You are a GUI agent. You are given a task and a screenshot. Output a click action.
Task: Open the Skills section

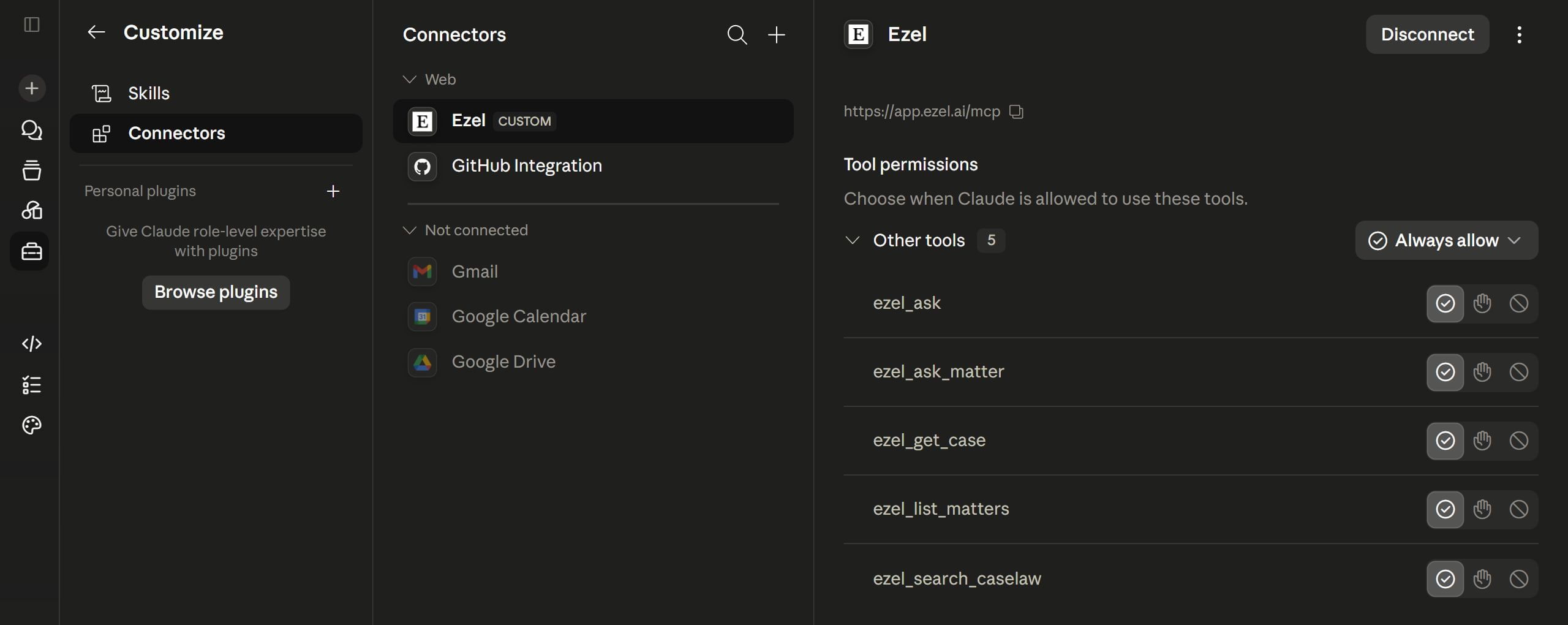coord(216,93)
